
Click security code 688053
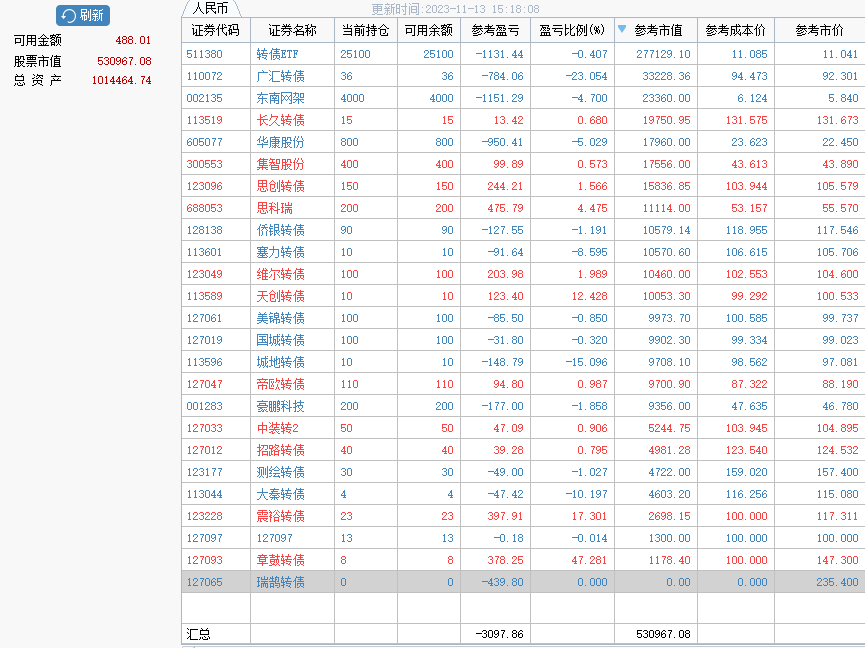click(205, 208)
